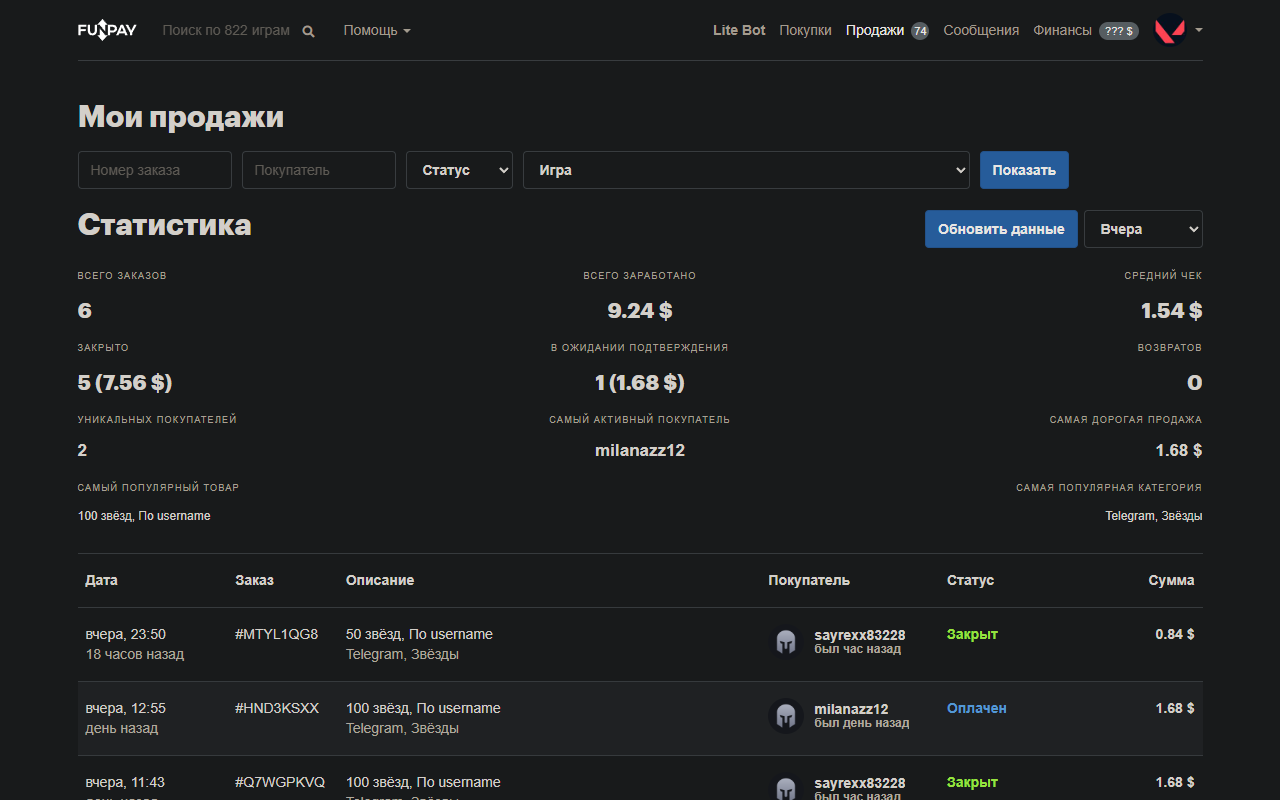This screenshot has width=1280, height=800.
Task: Click the description '50 звёзд, По username'
Action: 419,634
